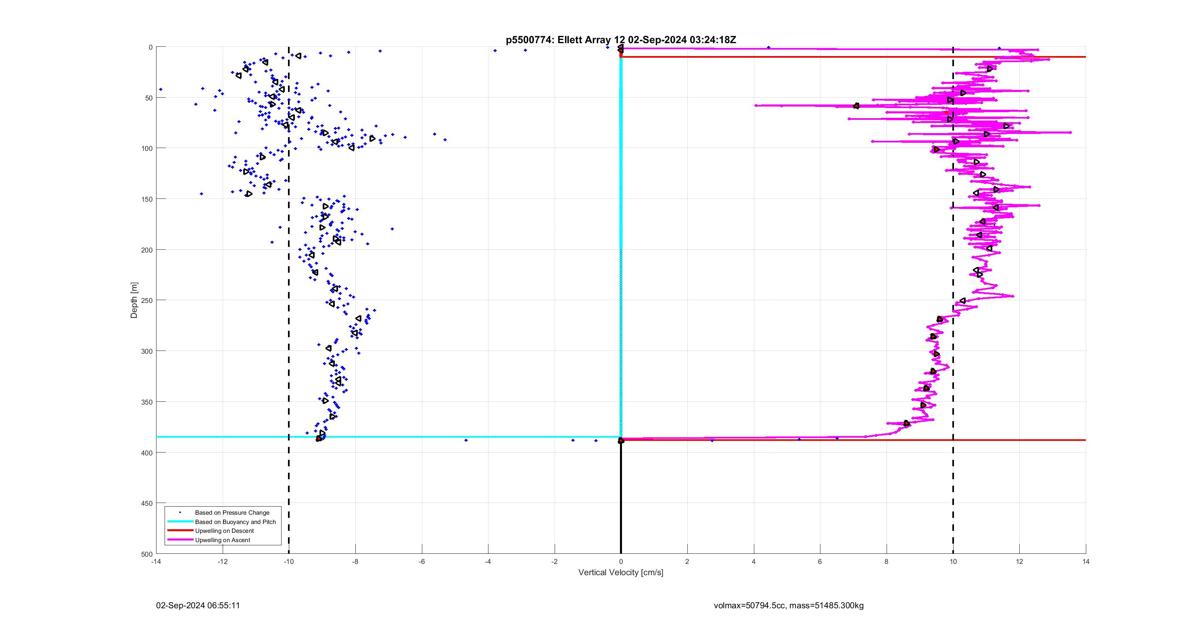Click the depth axis tick label "400"

145,452
